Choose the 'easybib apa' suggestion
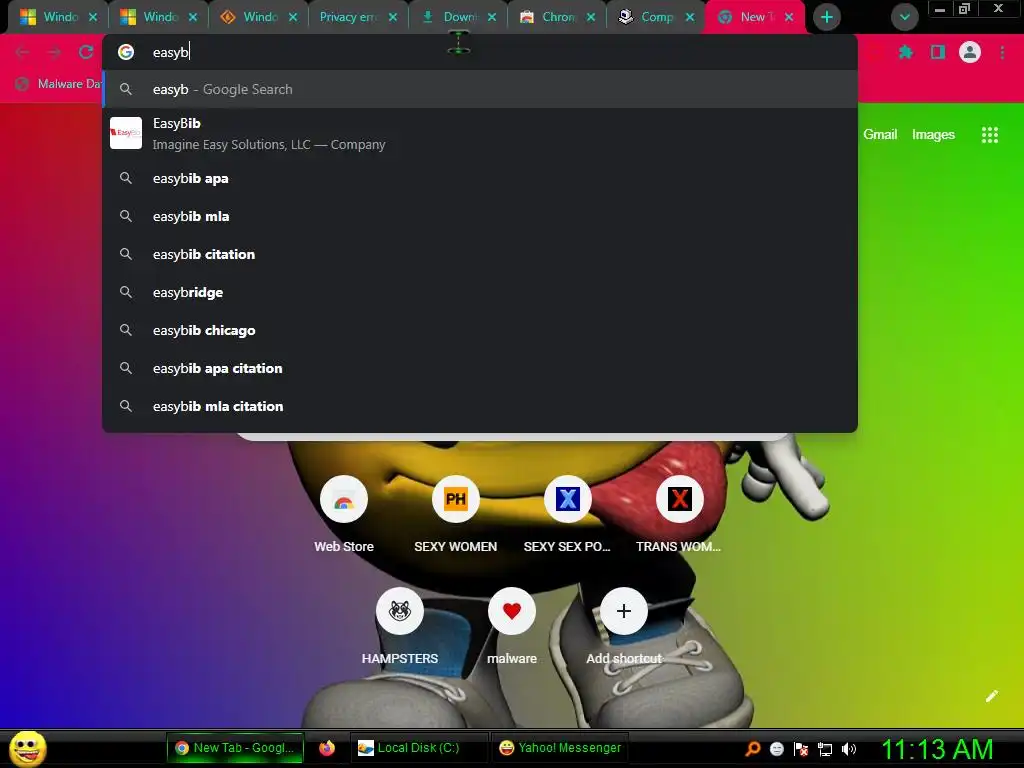The height and width of the screenshot is (768, 1024). [x=480, y=178]
